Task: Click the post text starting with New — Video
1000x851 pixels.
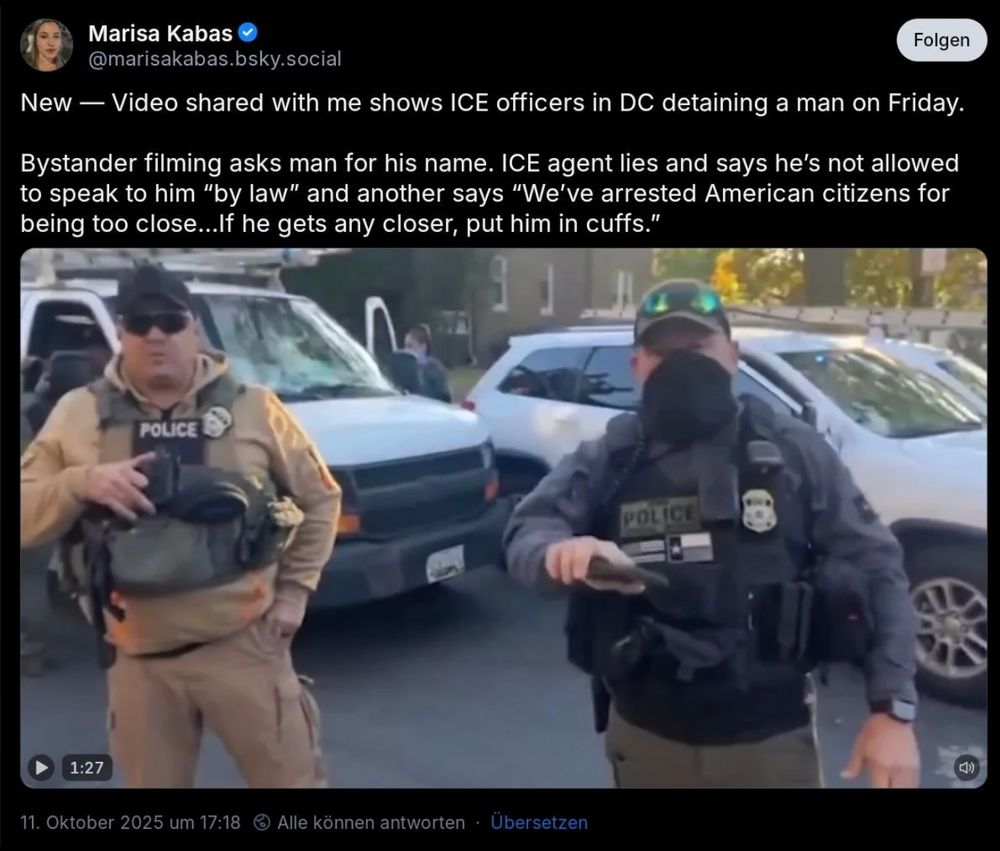Action: tap(492, 103)
